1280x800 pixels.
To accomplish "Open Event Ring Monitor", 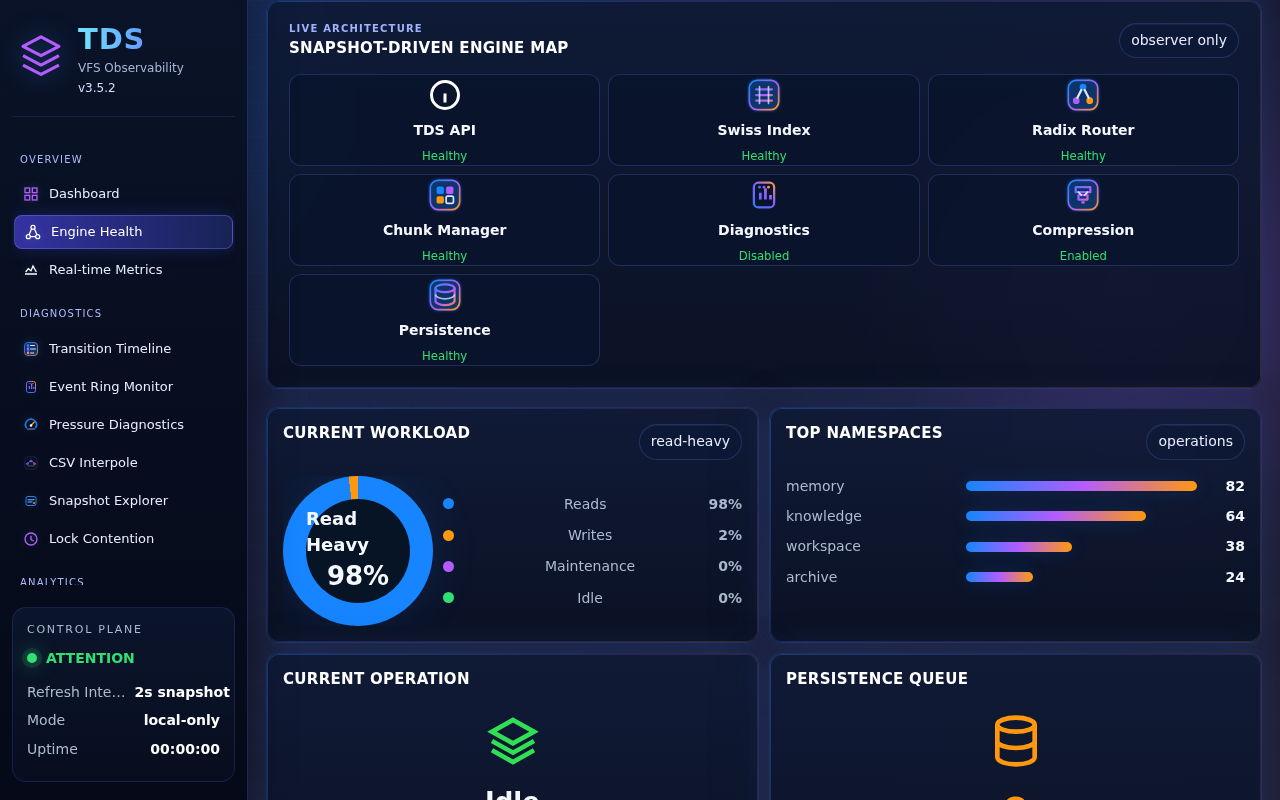I will [x=123, y=387].
